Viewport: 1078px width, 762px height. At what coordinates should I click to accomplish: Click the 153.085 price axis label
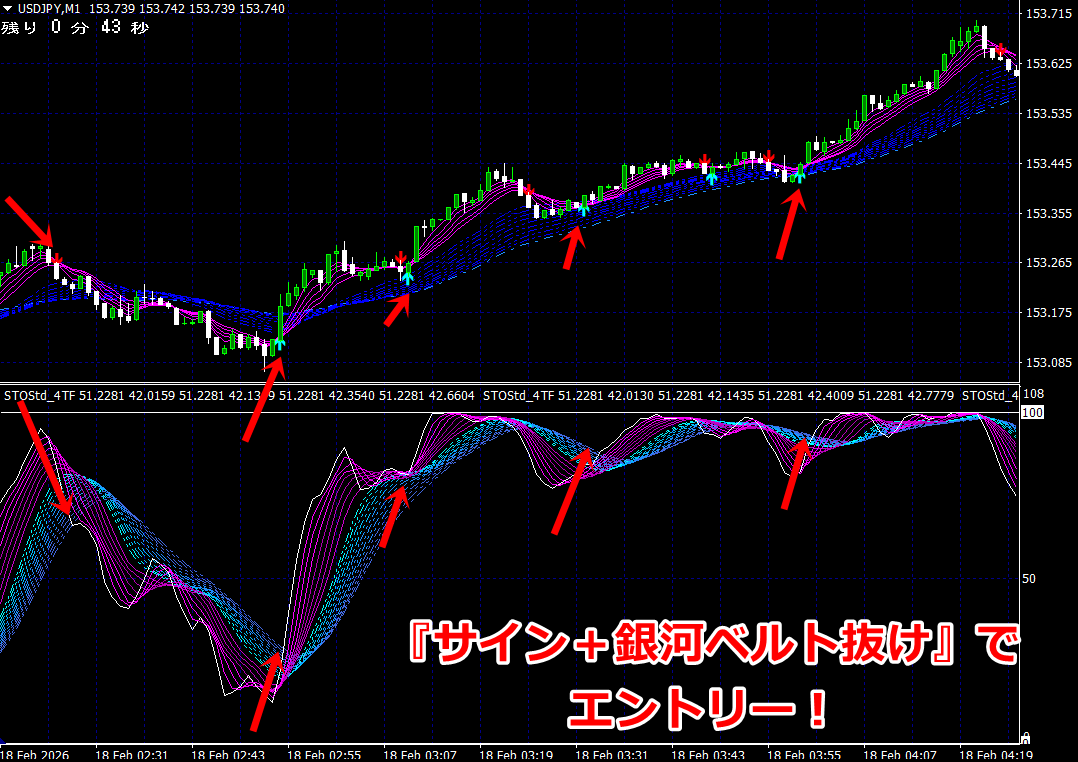coord(1048,362)
